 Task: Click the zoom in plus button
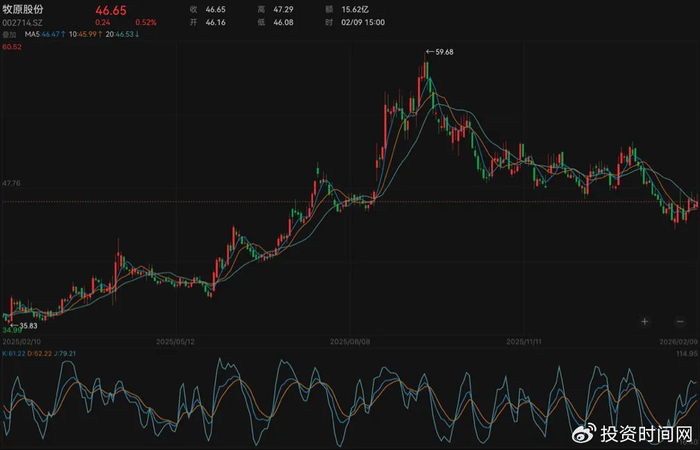[645, 321]
